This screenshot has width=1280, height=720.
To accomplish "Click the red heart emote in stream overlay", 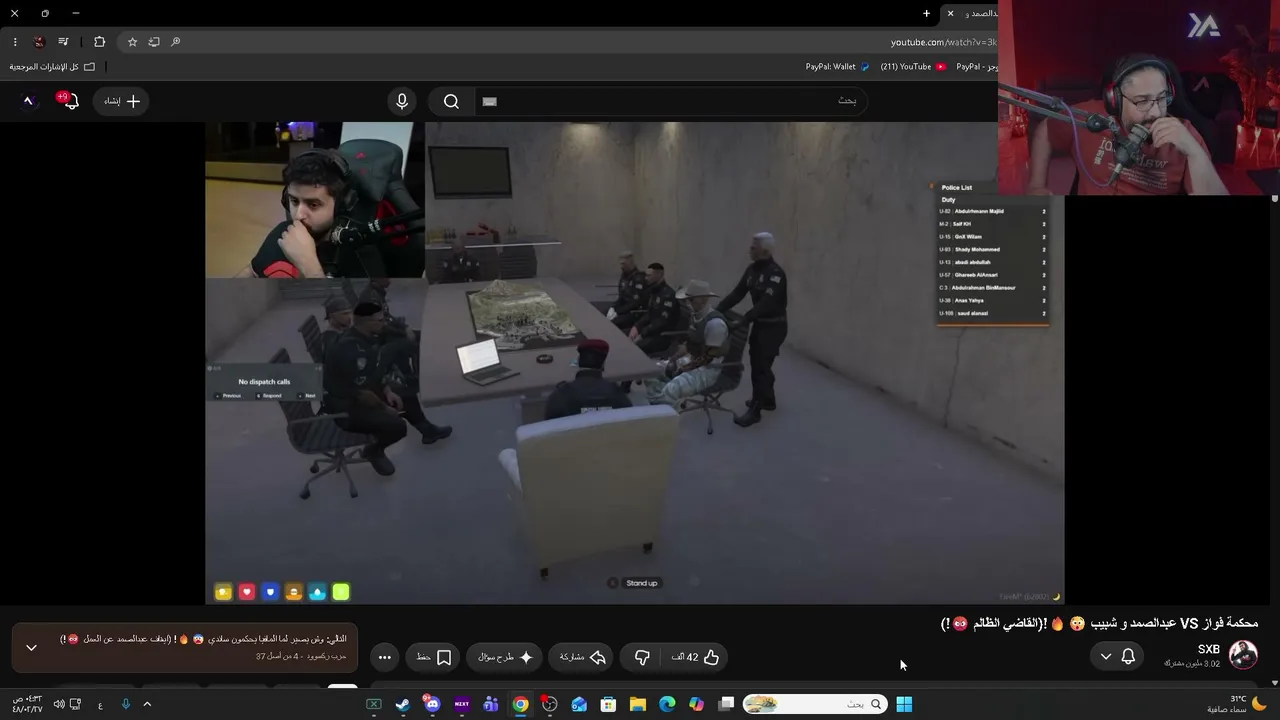I will [247, 592].
